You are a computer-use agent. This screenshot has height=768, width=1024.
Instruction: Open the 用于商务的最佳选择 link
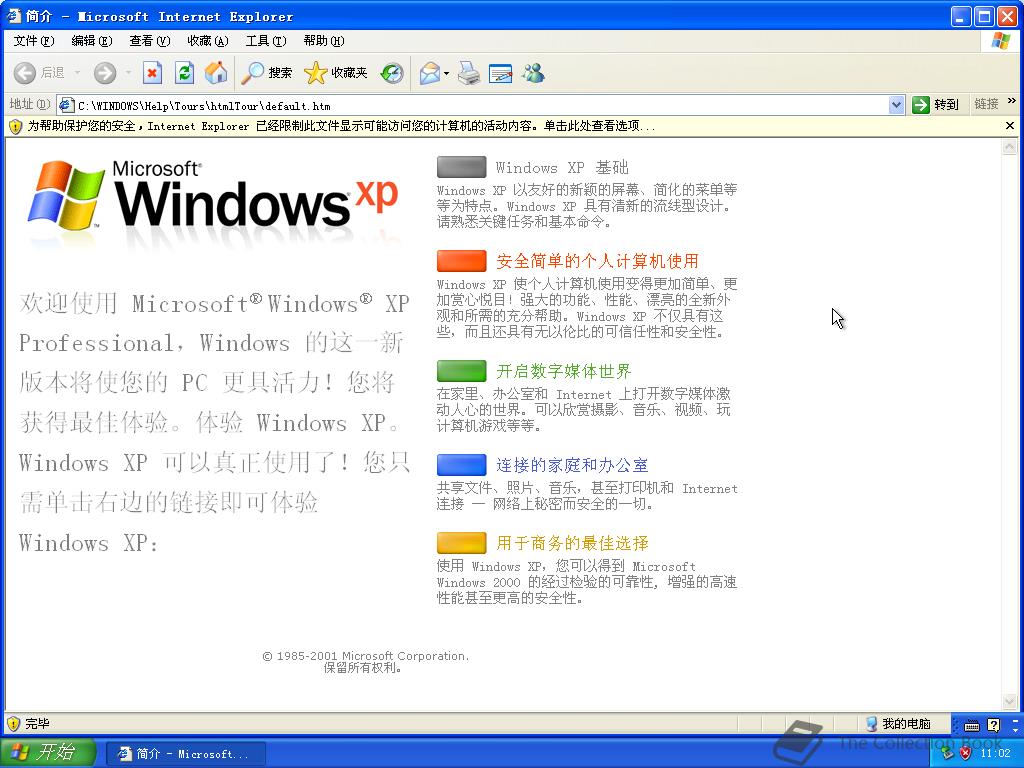coord(572,543)
